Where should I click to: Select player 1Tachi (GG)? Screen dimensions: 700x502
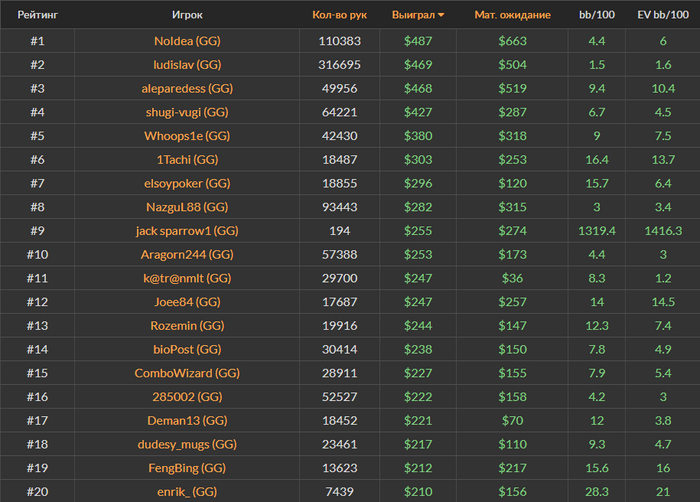click(x=187, y=159)
